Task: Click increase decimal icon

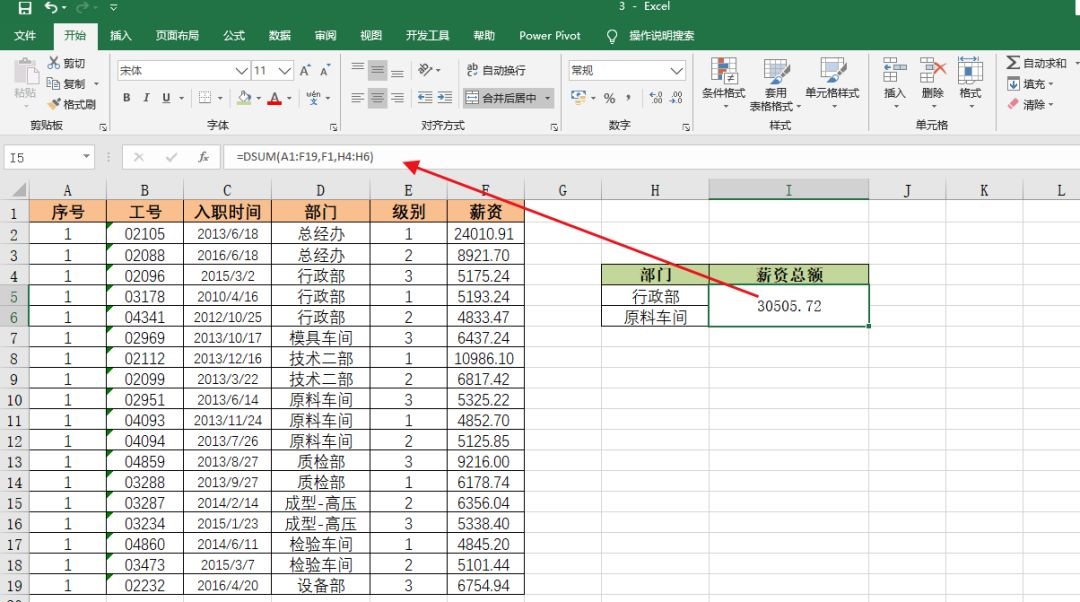Action: coord(656,98)
